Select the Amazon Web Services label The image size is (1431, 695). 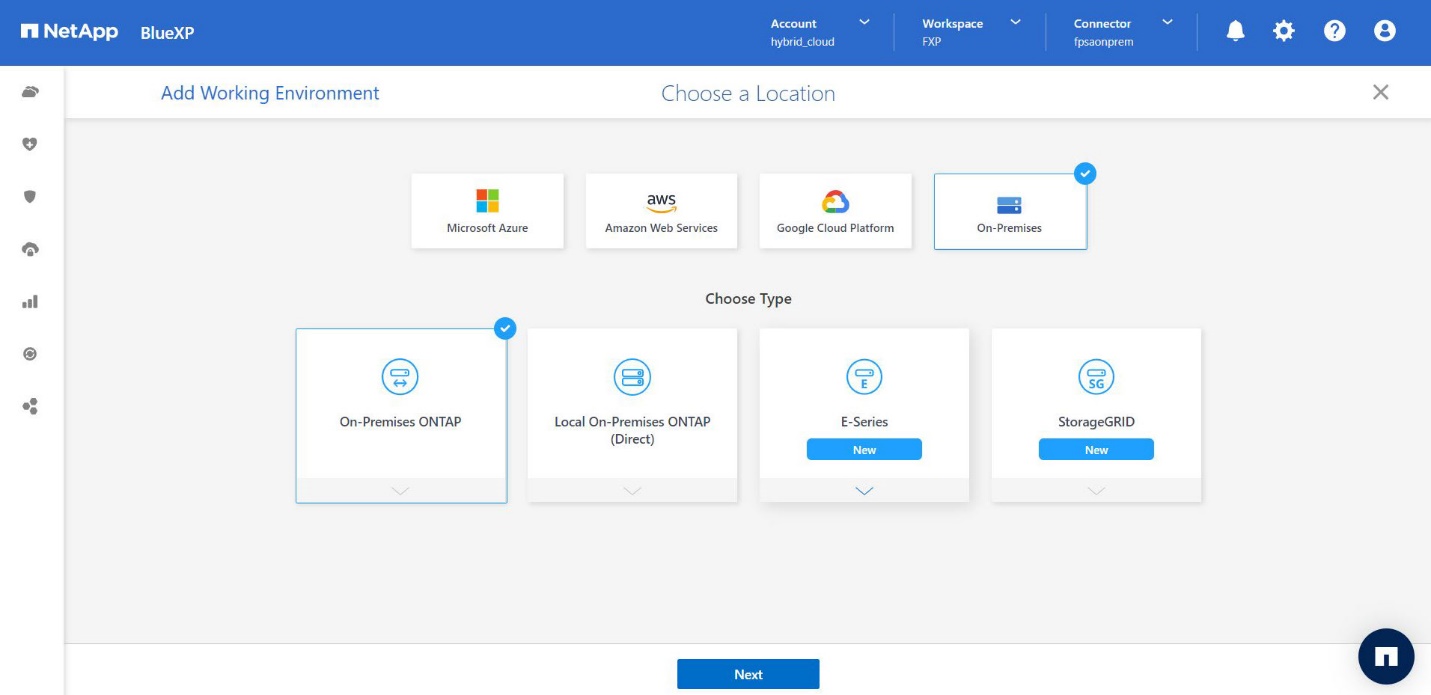point(661,228)
